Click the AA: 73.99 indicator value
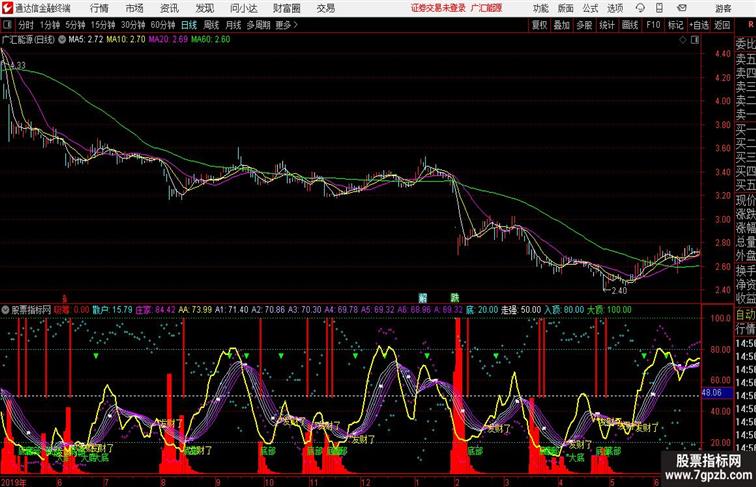Image resolution: width=756 pixels, height=487 pixels. [195, 310]
